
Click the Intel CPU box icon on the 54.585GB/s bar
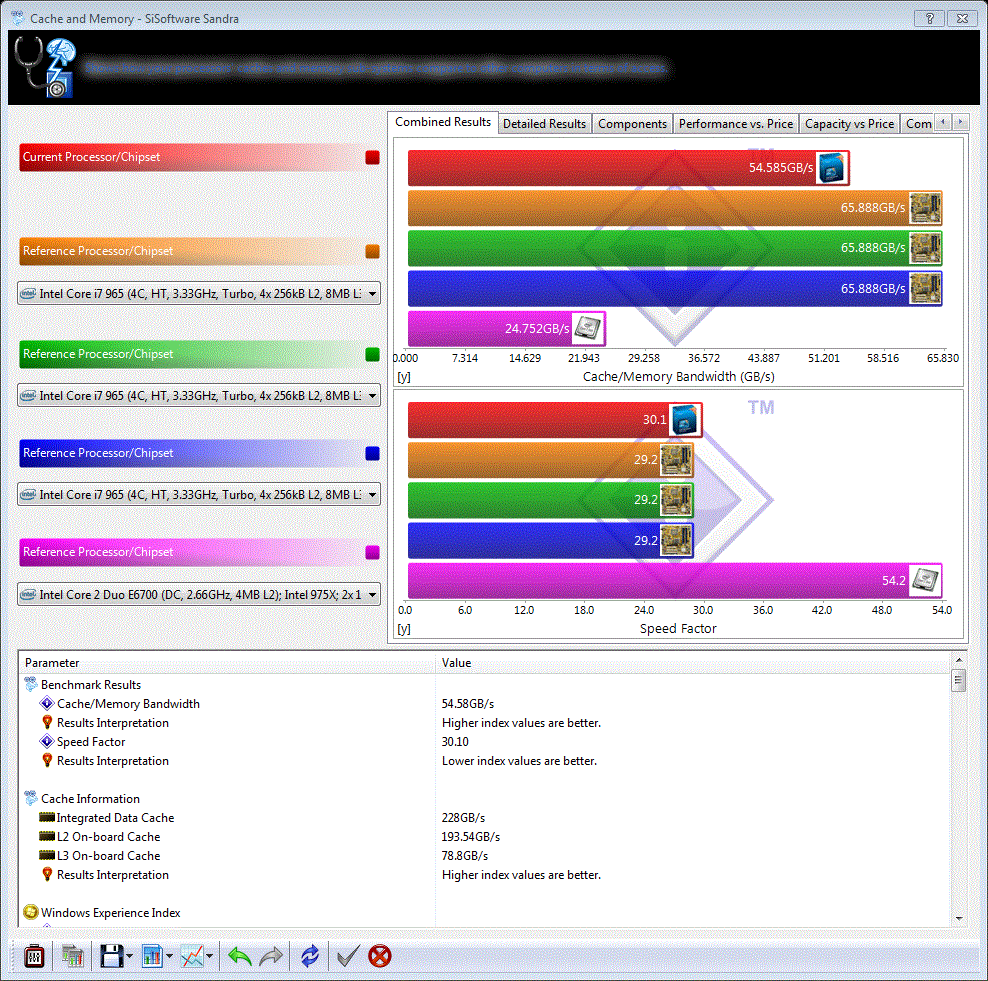point(832,168)
